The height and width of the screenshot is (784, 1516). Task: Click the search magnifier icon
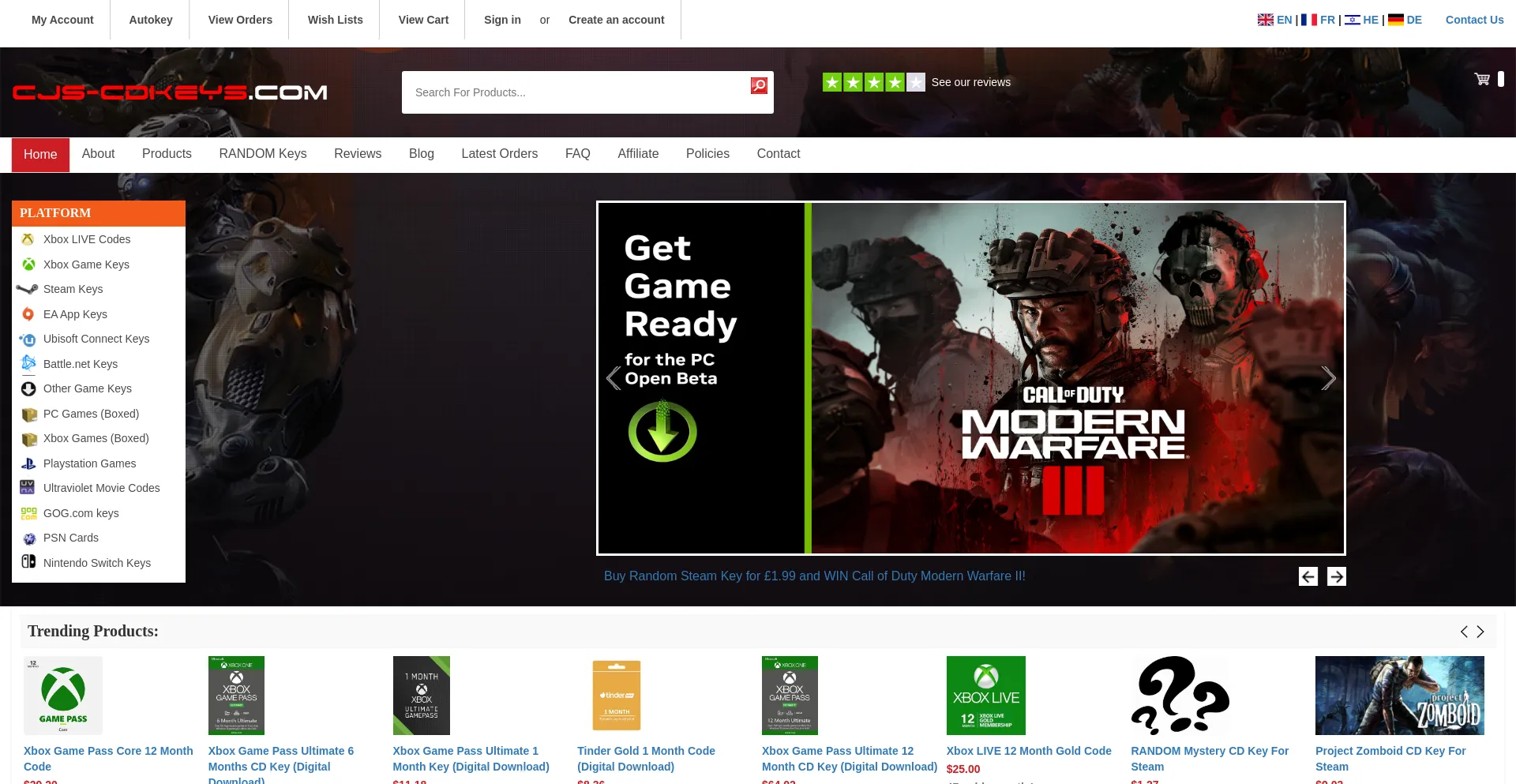tap(759, 85)
